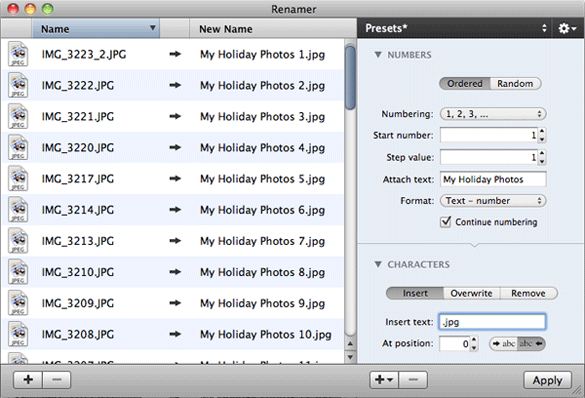The width and height of the screenshot is (585, 398).
Task: Select Overwrite characters mode
Action: [472, 293]
